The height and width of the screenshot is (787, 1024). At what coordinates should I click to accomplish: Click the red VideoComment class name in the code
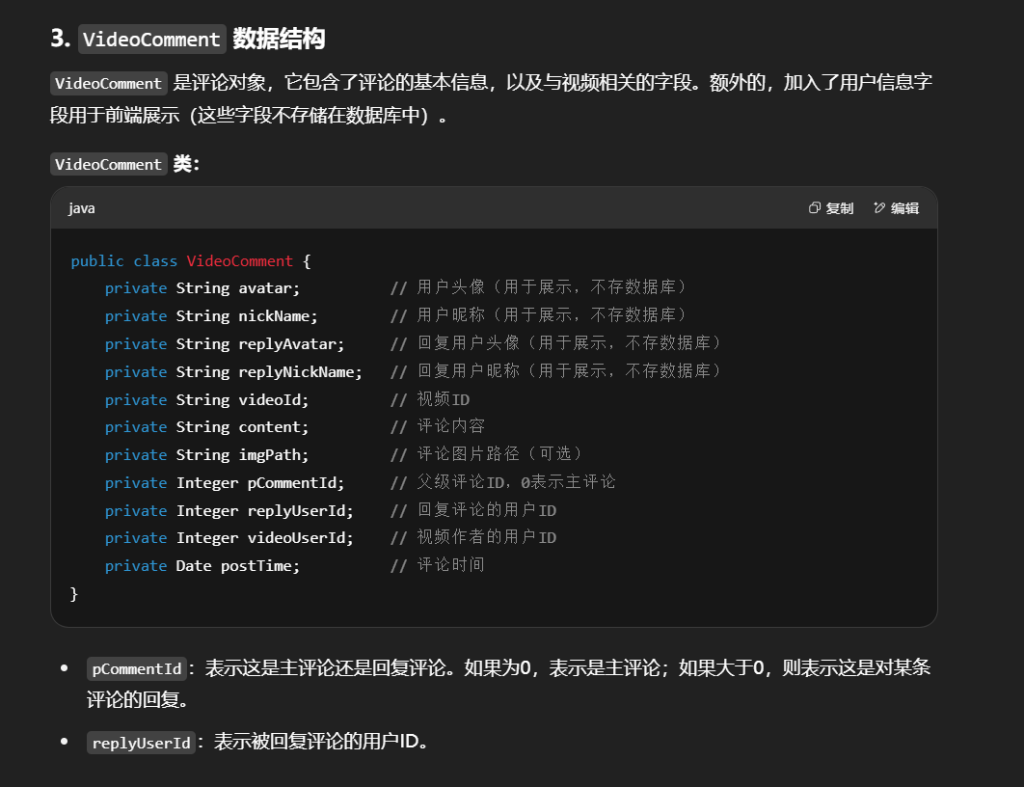[240, 261]
